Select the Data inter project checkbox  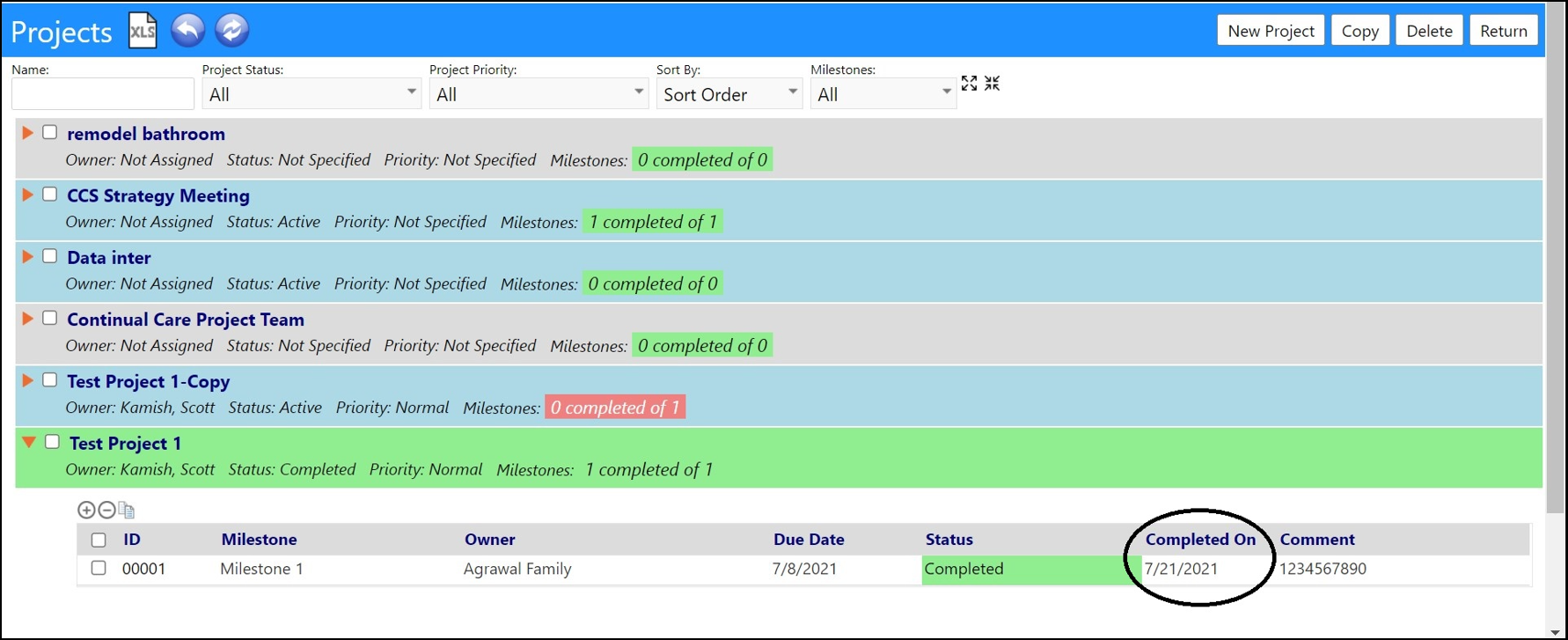click(50, 256)
